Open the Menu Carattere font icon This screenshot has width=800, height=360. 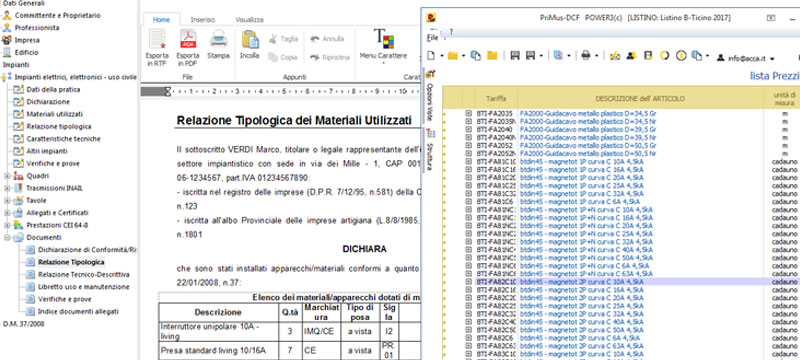[x=384, y=39]
